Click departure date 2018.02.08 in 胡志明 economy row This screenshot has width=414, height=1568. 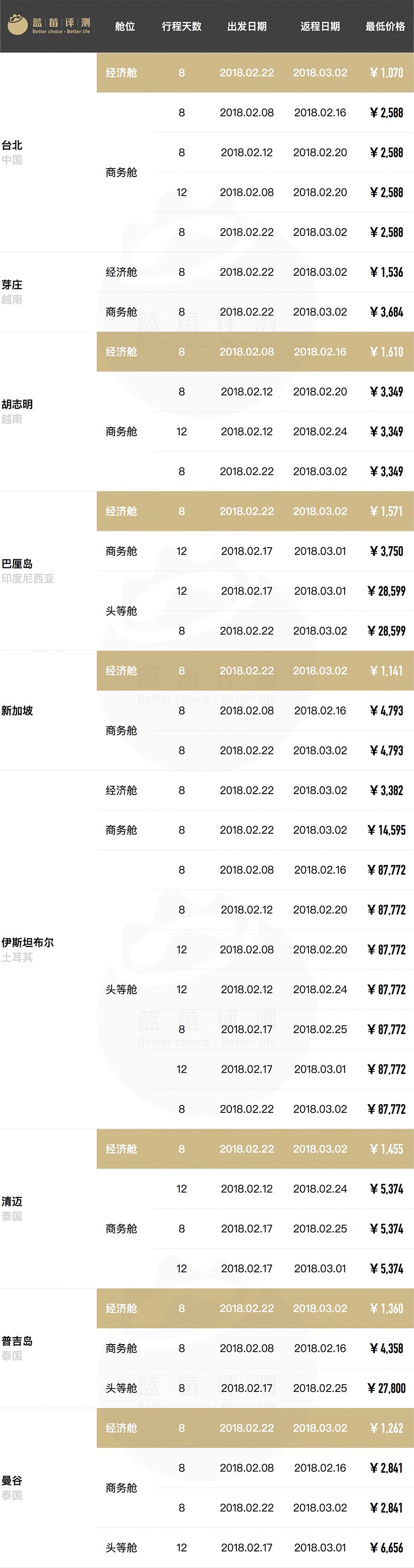click(247, 352)
